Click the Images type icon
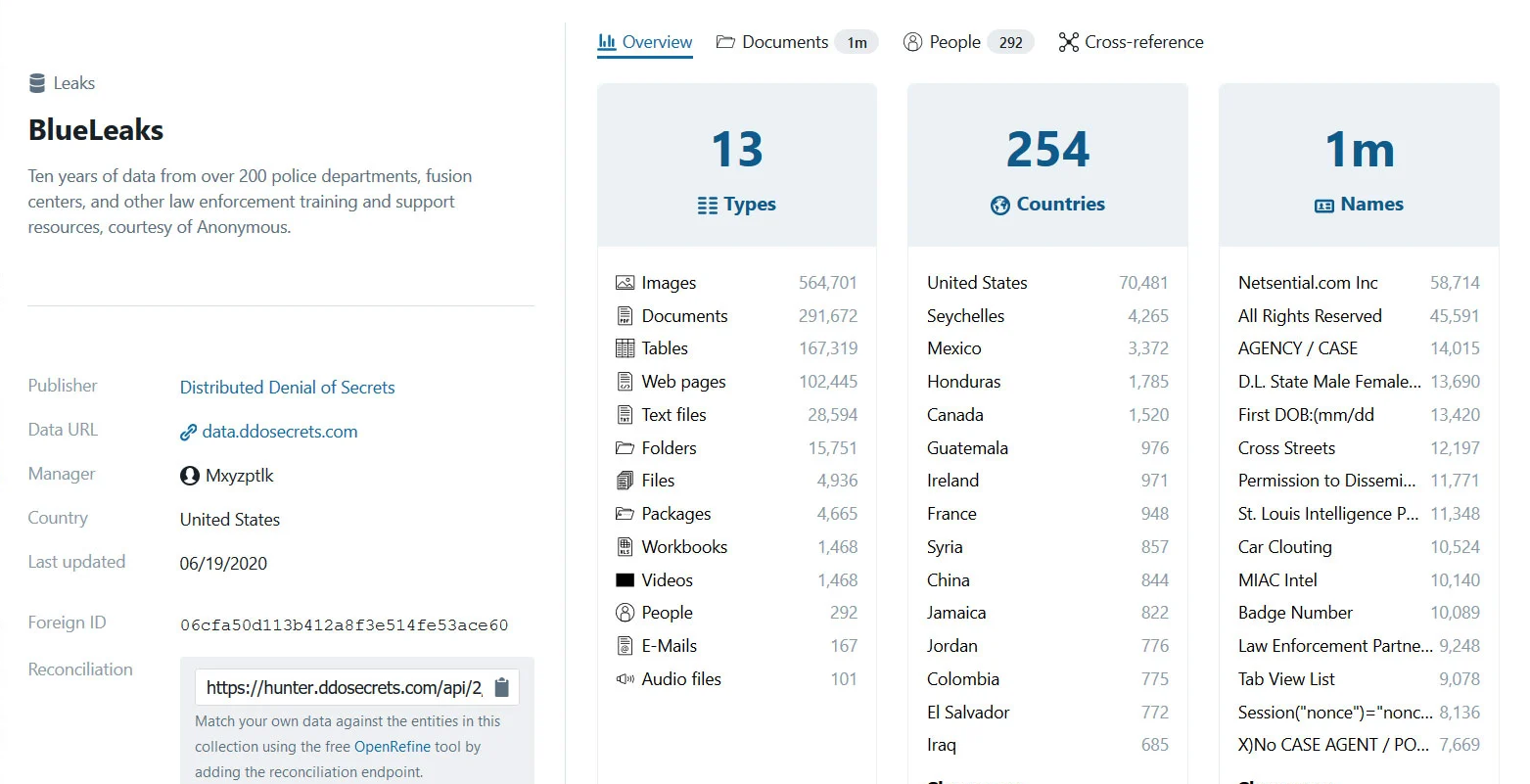This screenshot has width=1530, height=784. 625,283
